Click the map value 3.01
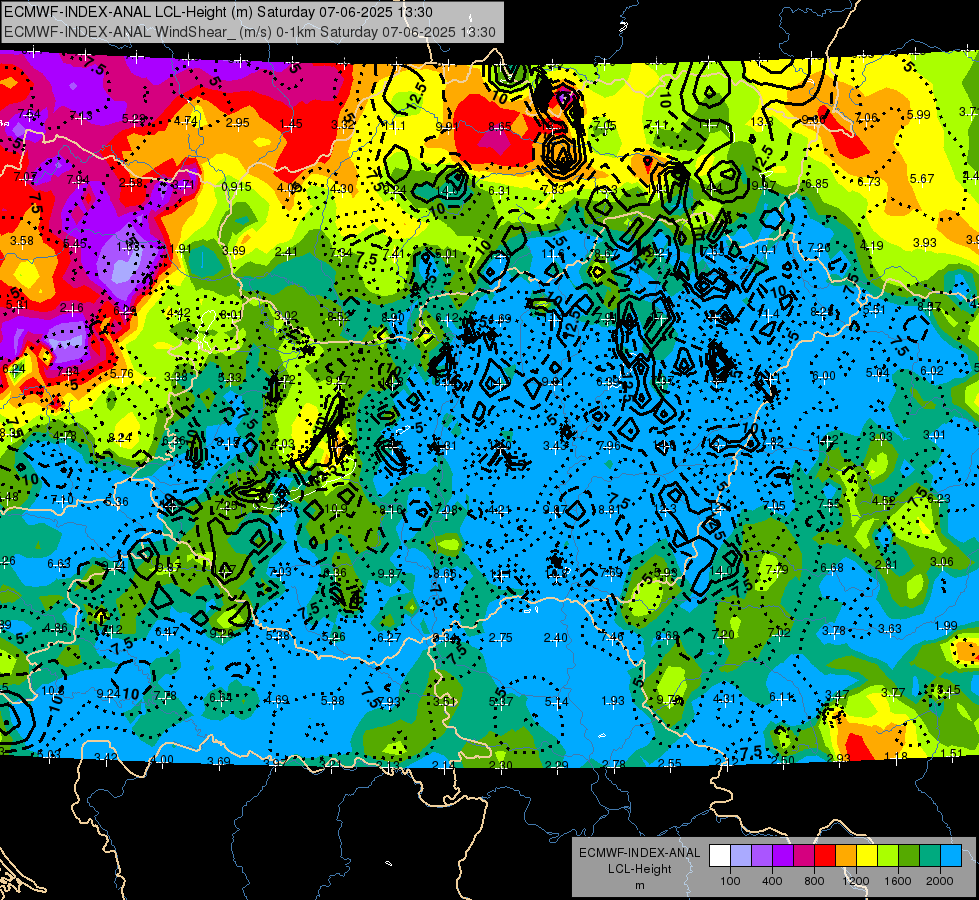This screenshot has width=979, height=900. (x=935, y=435)
